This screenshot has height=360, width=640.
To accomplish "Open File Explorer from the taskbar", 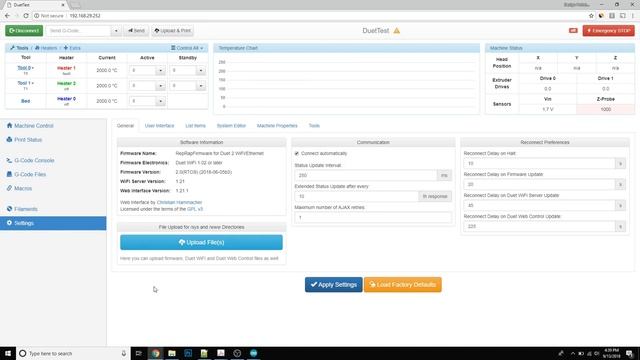I will pos(172,353).
